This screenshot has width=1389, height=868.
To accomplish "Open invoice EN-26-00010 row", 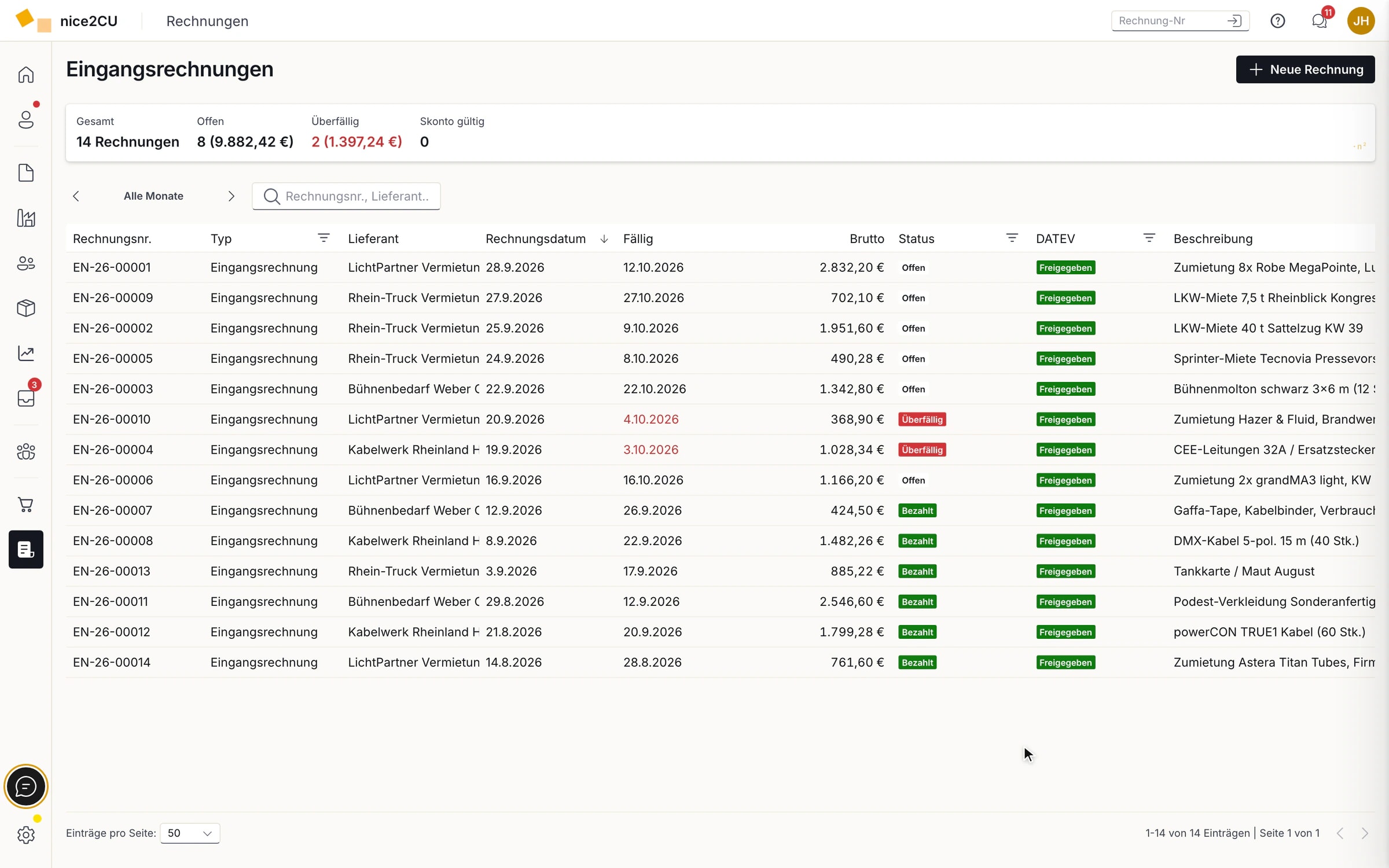I will point(720,419).
